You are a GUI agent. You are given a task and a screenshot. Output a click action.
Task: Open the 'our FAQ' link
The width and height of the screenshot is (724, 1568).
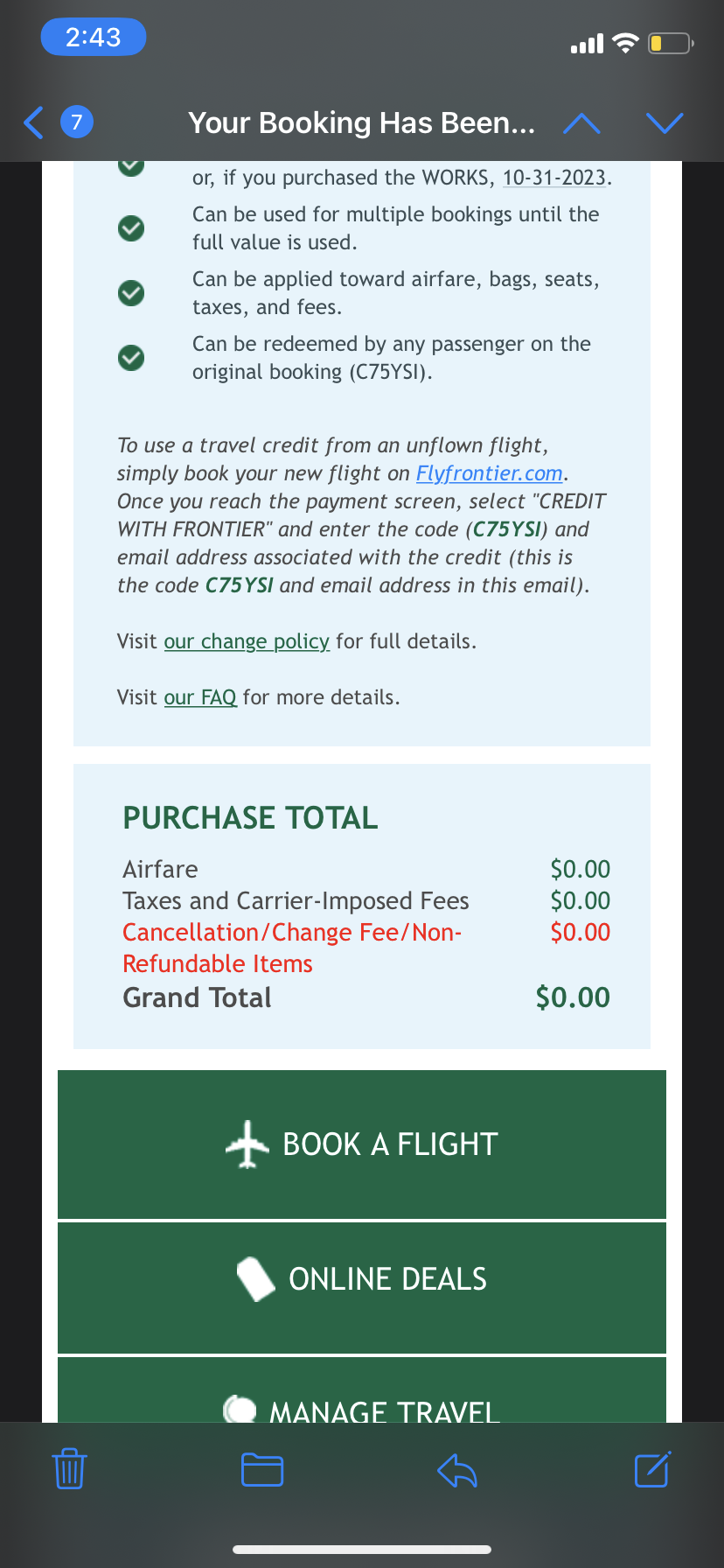pos(200,697)
